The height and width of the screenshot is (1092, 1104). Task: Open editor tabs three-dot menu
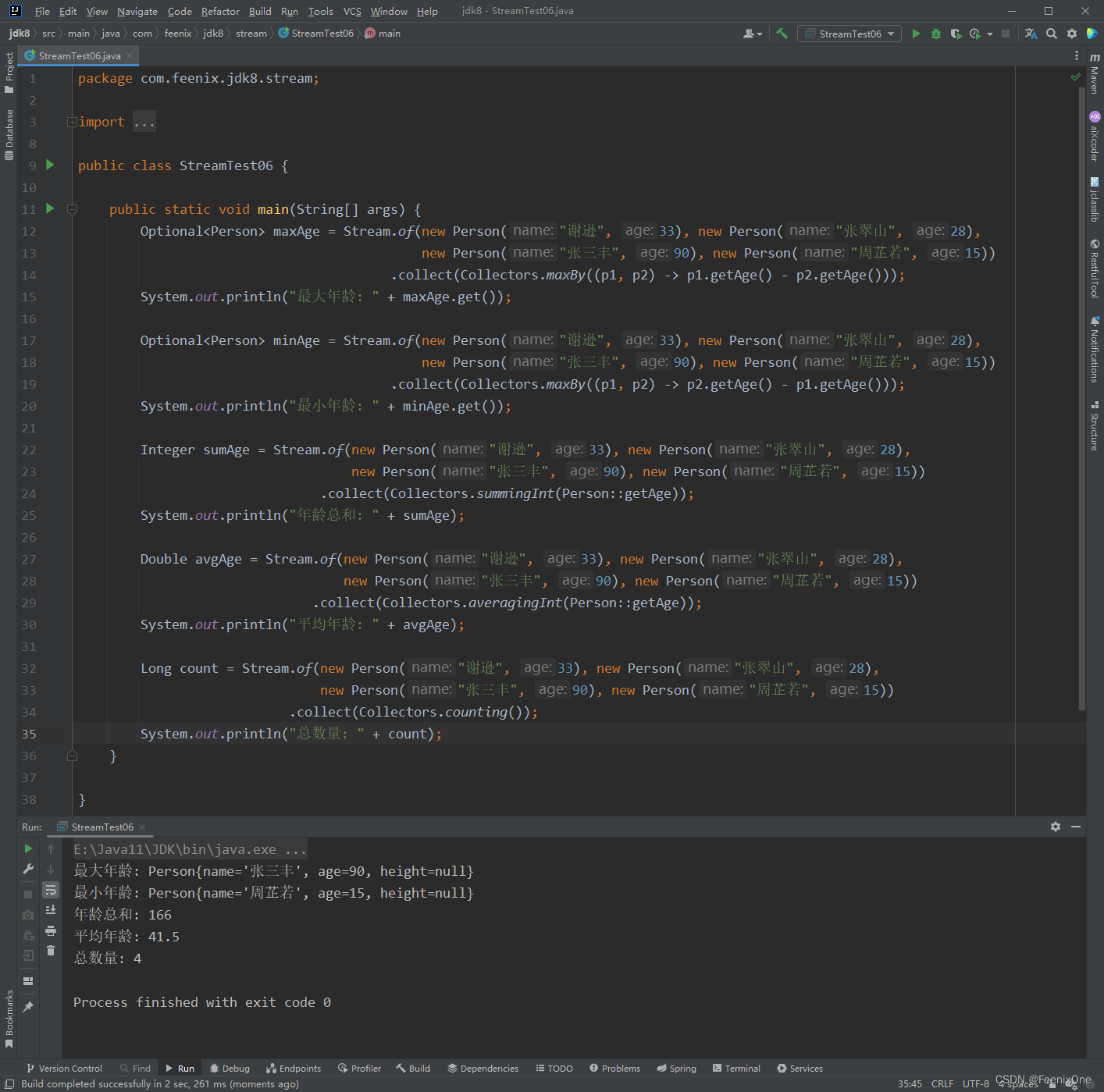[1076, 55]
